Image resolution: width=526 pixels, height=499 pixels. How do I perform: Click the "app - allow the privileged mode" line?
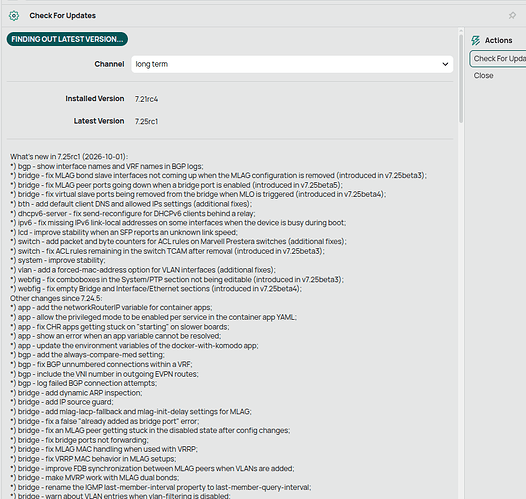click(153, 317)
